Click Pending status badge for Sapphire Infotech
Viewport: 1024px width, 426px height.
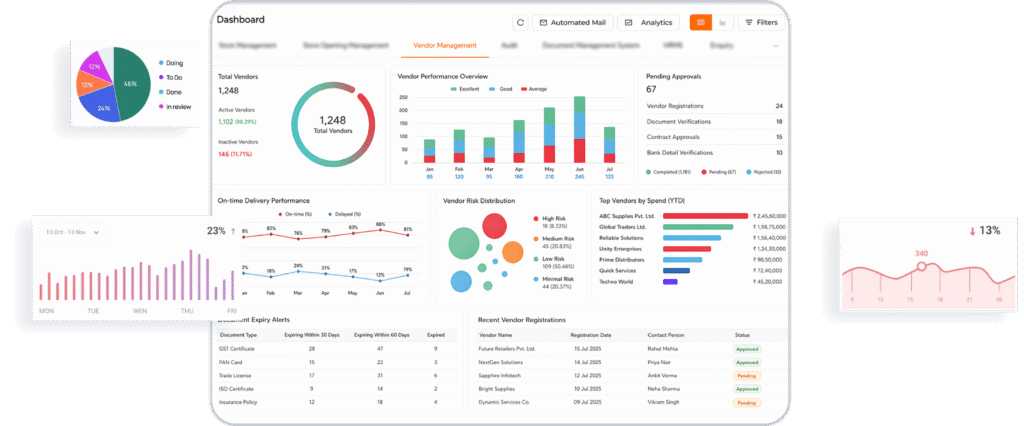746,376
